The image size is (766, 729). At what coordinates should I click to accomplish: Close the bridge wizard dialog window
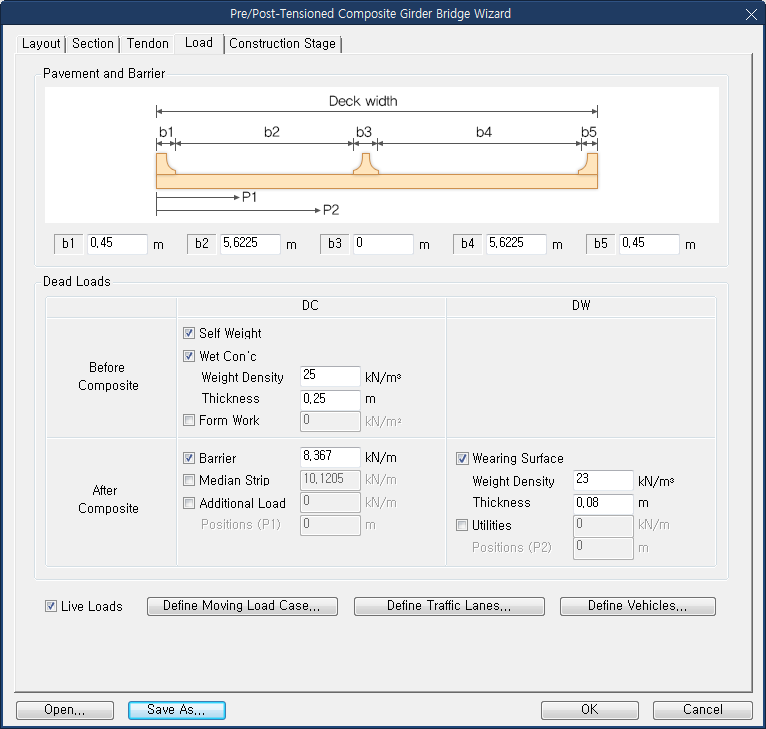tap(750, 14)
